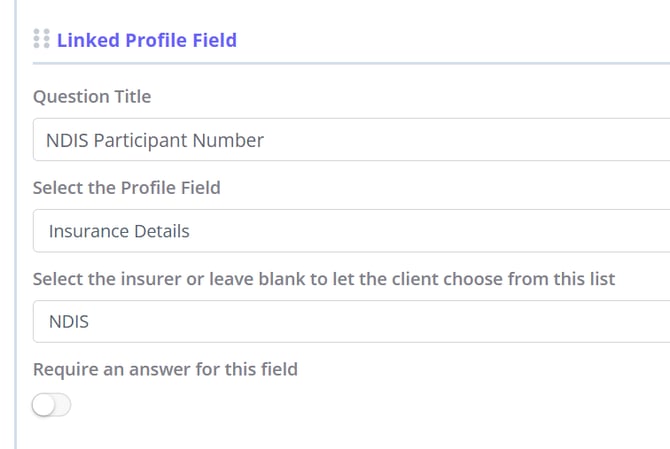Click the "Select the insurer or leave blank" label
This screenshot has height=449, width=670.
click(324, 278)
